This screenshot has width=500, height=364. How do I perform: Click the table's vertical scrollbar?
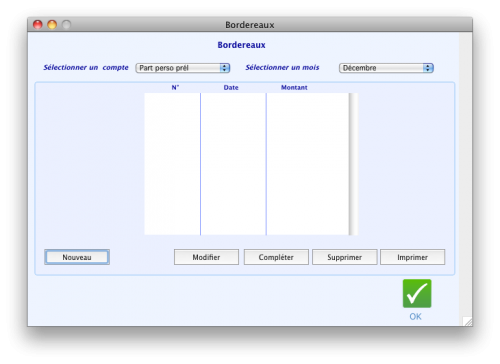pyautogui.click(x=353, y=164)
